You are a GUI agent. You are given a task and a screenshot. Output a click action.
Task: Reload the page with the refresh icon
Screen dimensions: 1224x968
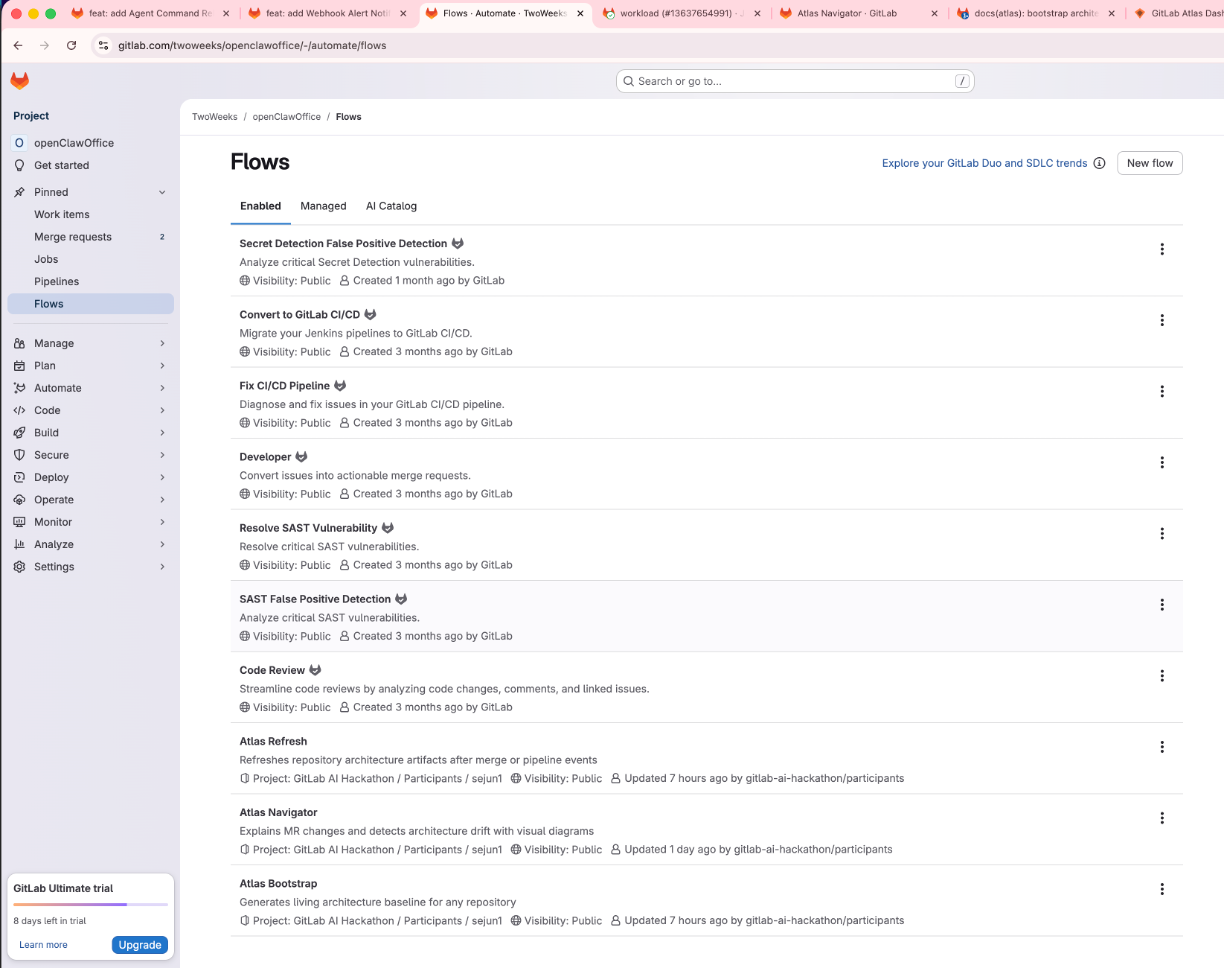click(x=71, y=46)
